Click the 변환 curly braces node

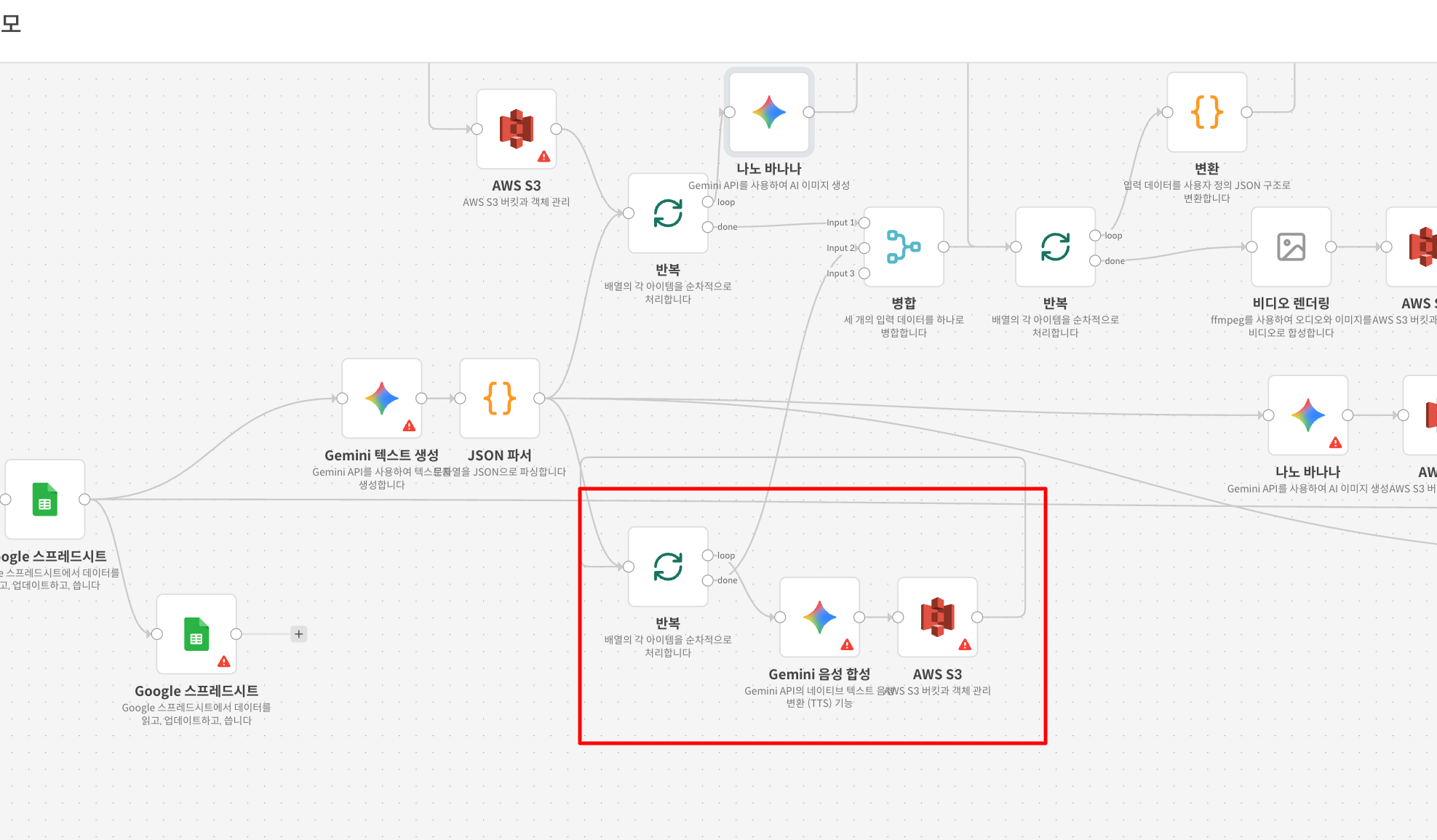click(x=1206, y=112)
